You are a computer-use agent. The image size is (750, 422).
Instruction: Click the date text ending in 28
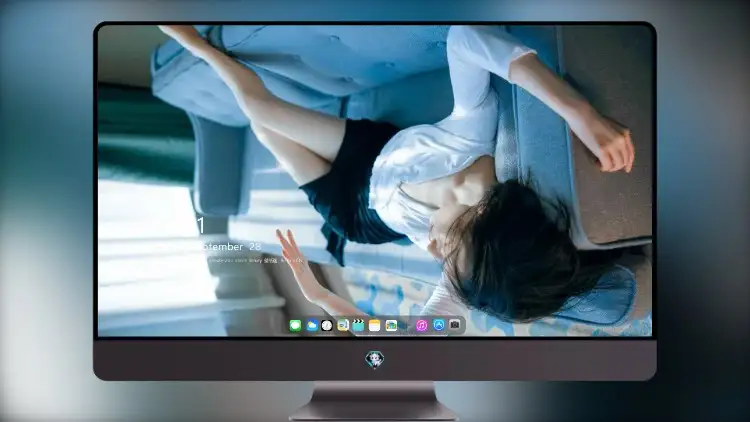point(230,247)
